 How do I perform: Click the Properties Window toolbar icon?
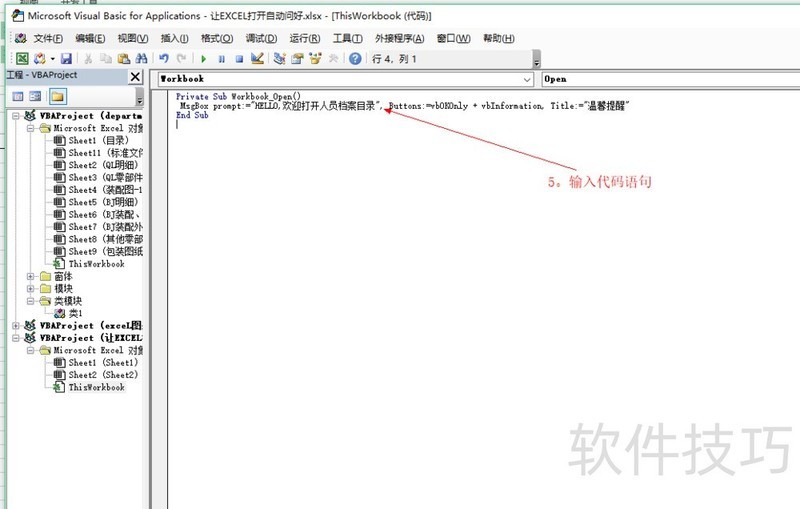coord(297,59)
